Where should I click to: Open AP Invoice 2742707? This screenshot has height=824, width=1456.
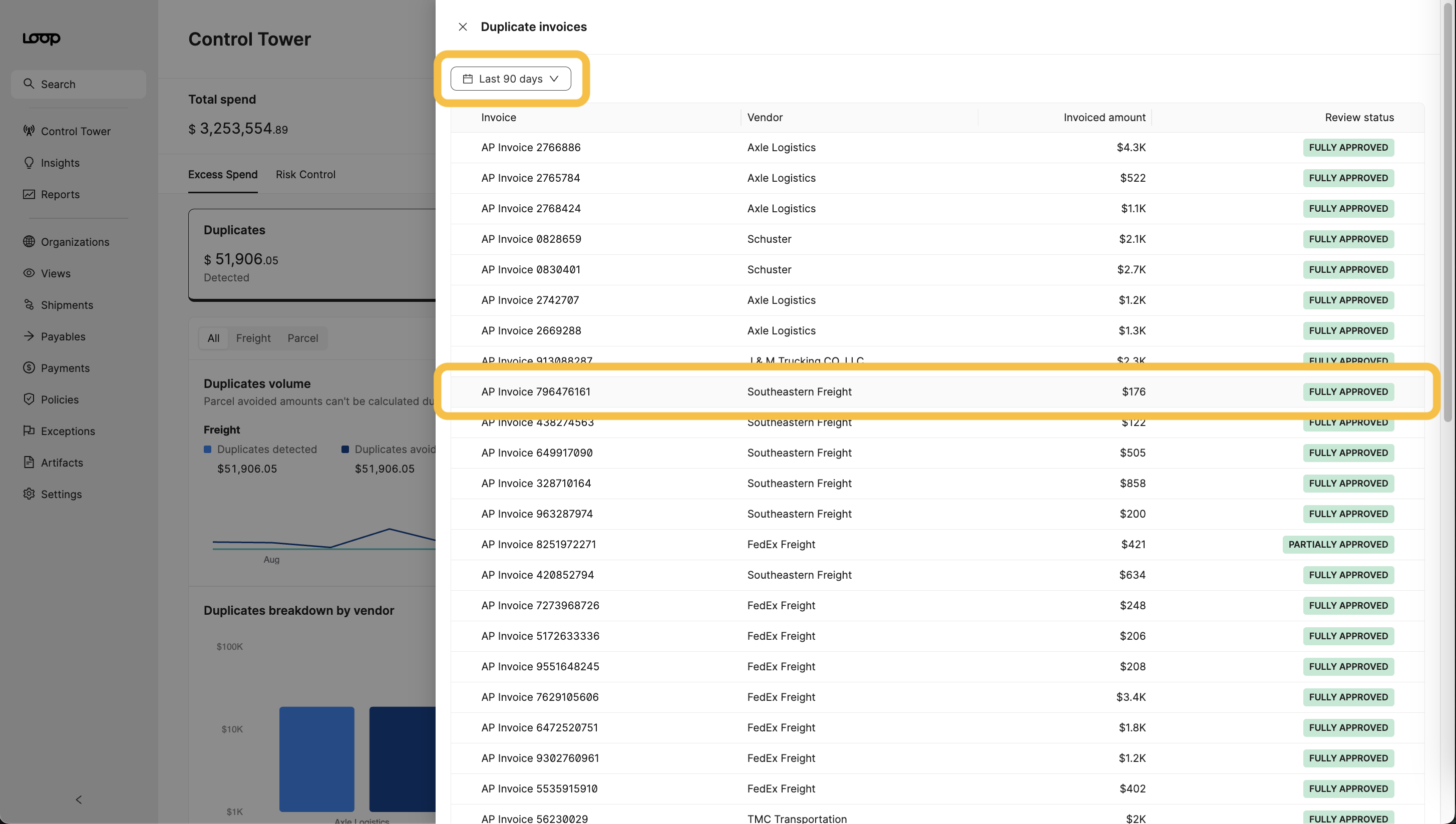(938, 300)
